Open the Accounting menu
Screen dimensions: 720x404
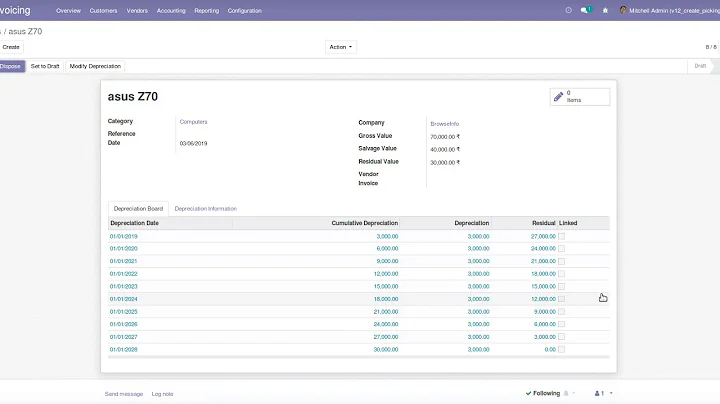pyautogui.click(x=171, y=11)
